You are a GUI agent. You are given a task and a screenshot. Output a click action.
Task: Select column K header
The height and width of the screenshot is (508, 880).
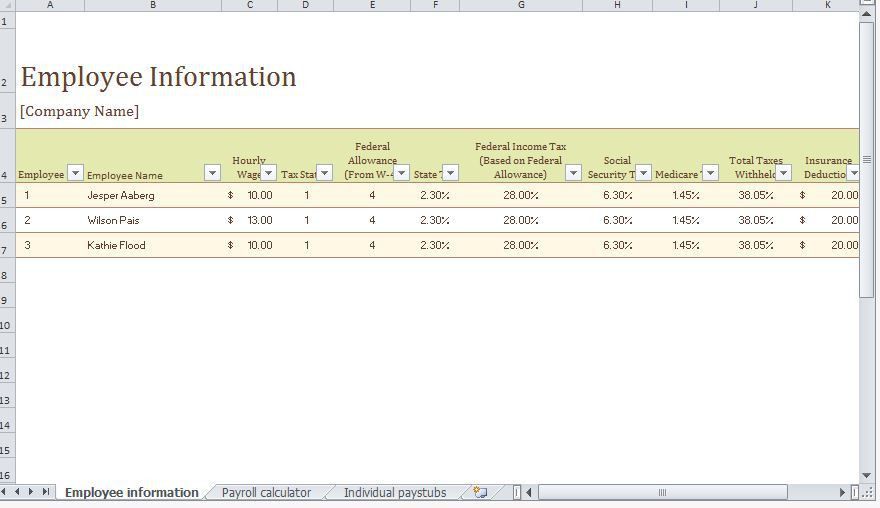(x=828, y=5)
